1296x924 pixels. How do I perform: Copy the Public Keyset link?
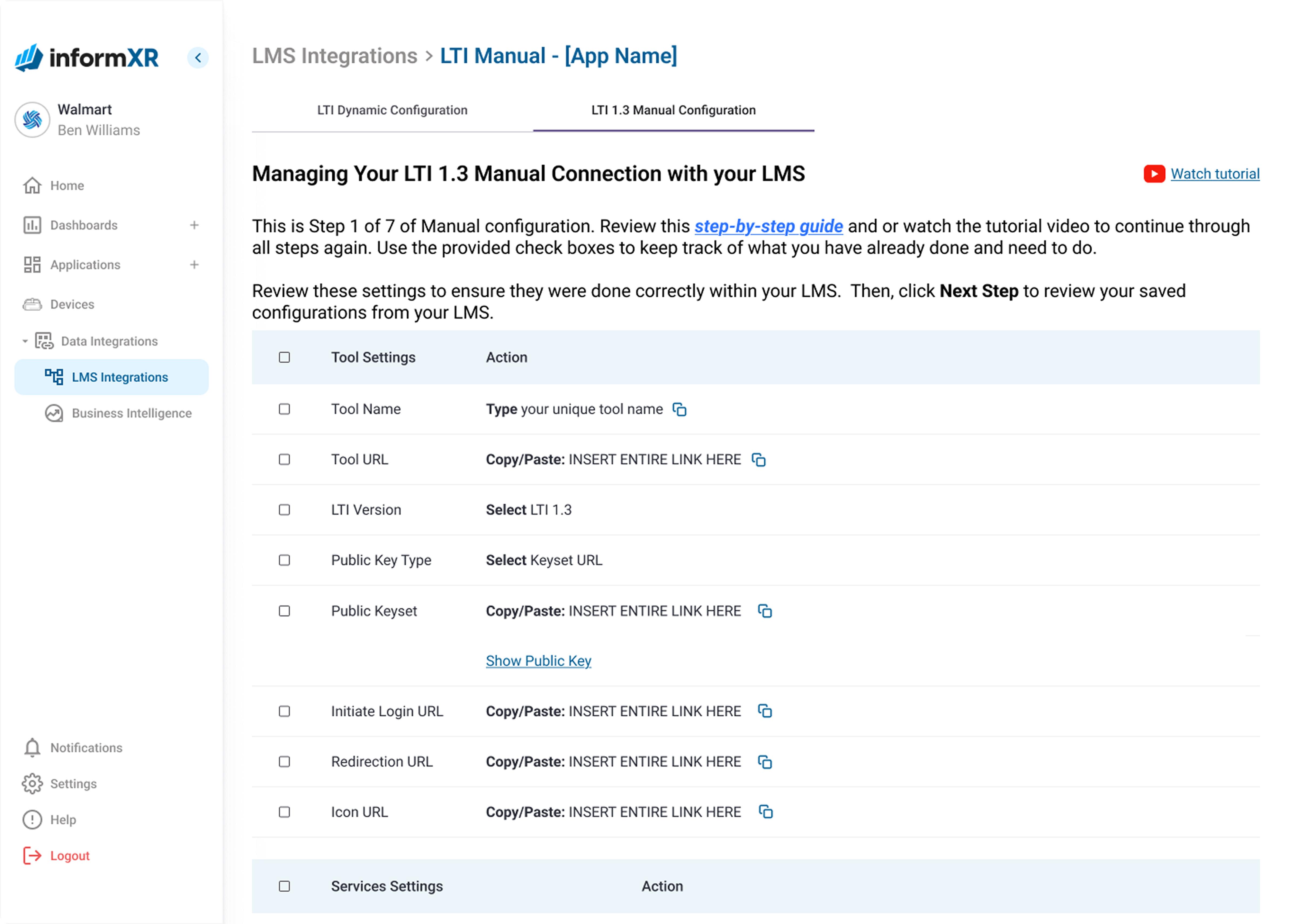765,611
